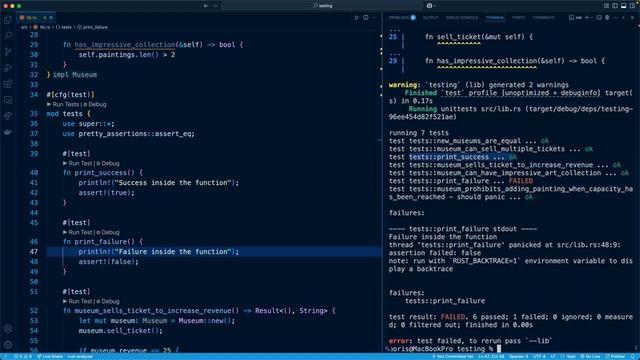The width and height of the screenshot is (640, 360).
Task: Open the Manage gear settings menu
Action: pos(8,344)
